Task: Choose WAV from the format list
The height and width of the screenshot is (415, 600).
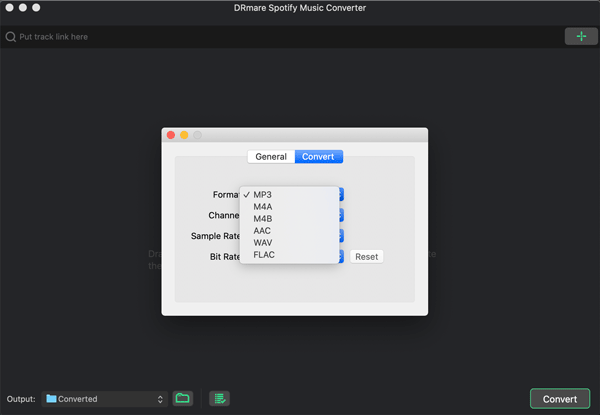Action: (x=289, y=243)
